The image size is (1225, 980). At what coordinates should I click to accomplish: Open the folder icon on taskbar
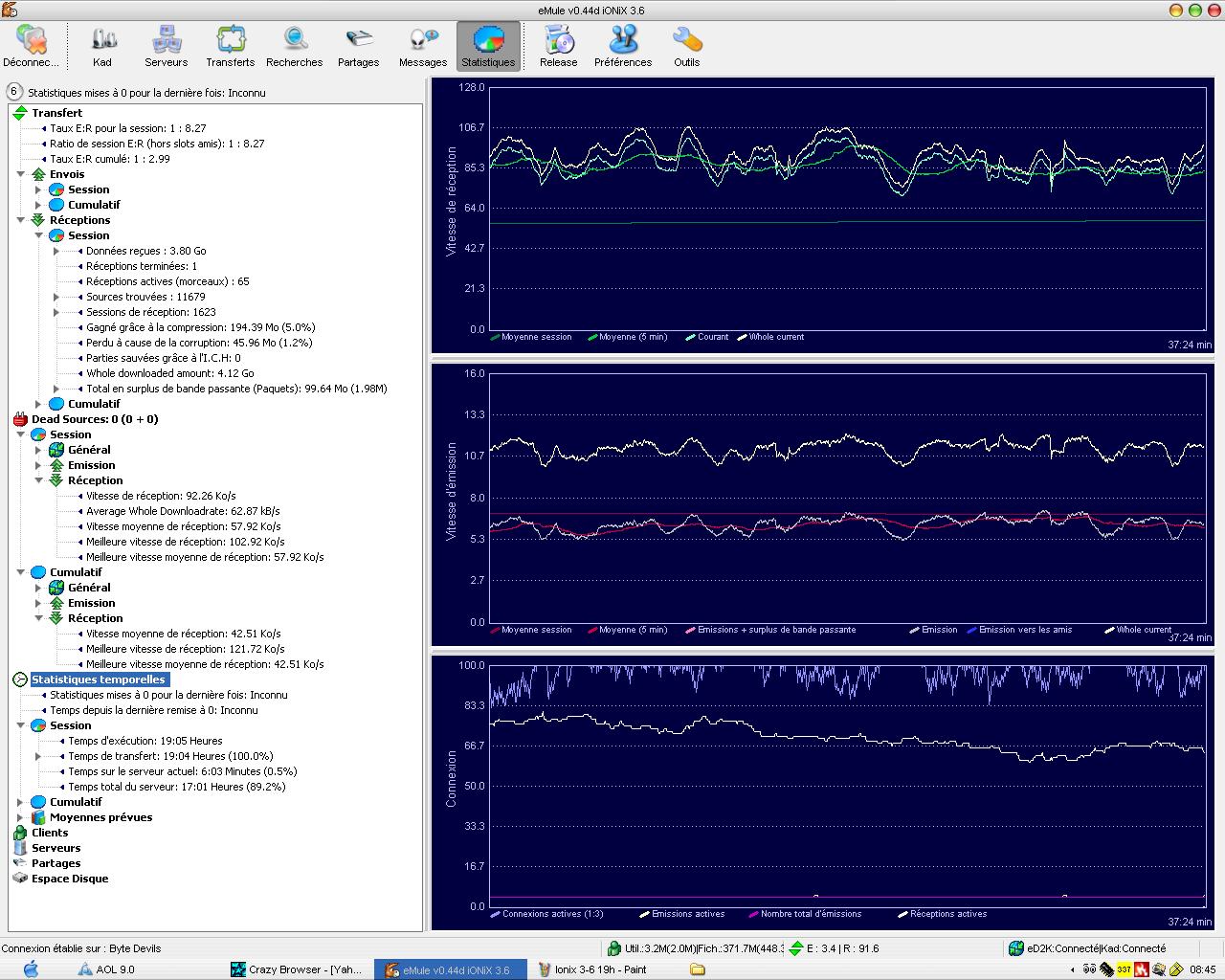(698, 969)
